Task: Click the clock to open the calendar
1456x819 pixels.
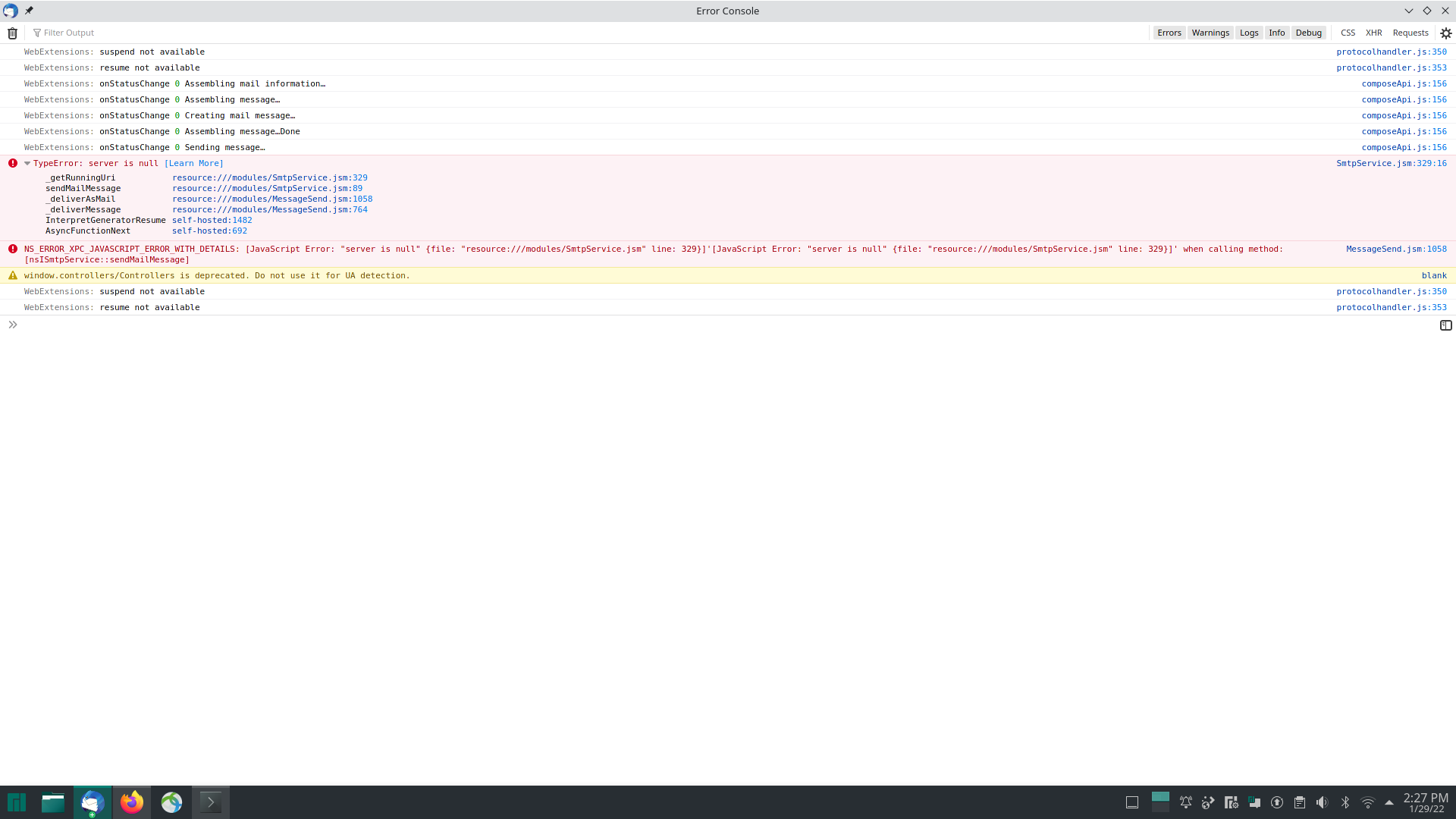Action: point(1424,802)
